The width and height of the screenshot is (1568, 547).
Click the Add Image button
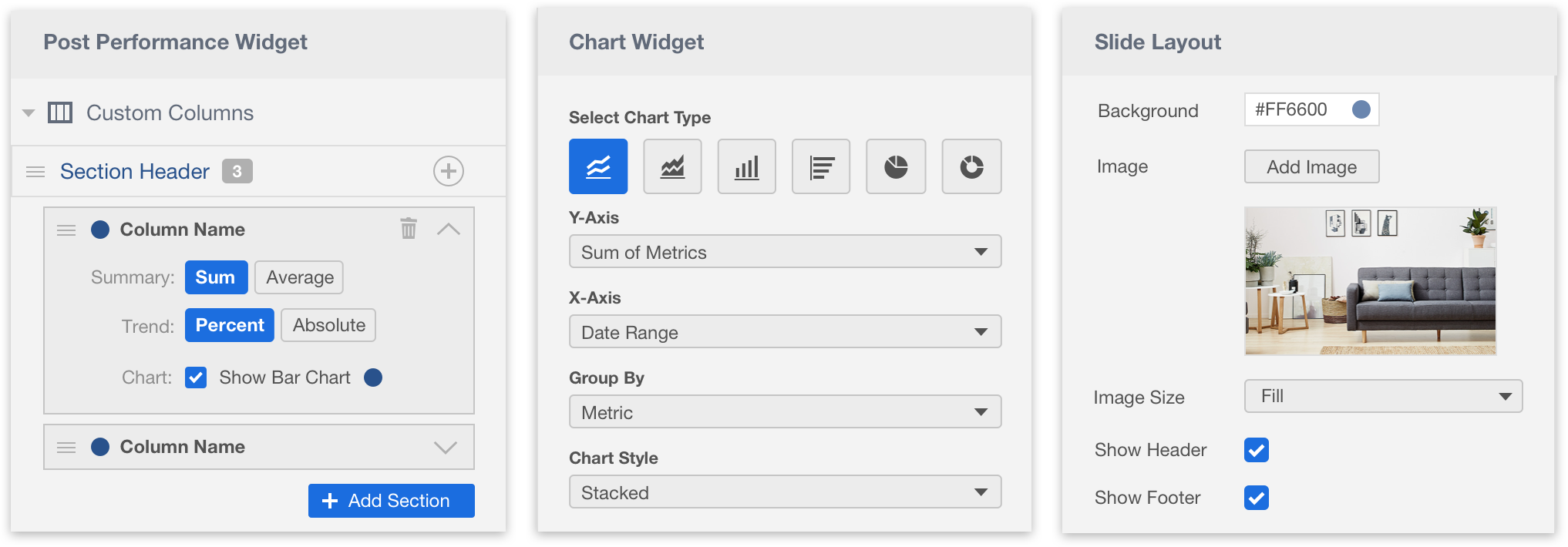pyautogui.click(x=1311, y=166)
